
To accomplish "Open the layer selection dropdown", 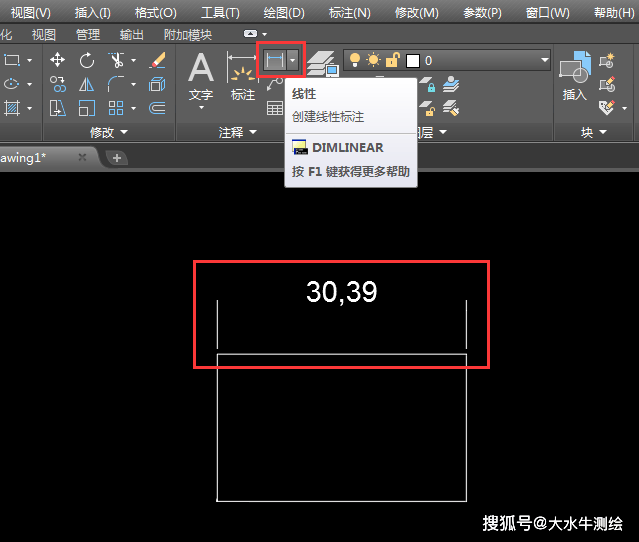I will tap(544, 61).
